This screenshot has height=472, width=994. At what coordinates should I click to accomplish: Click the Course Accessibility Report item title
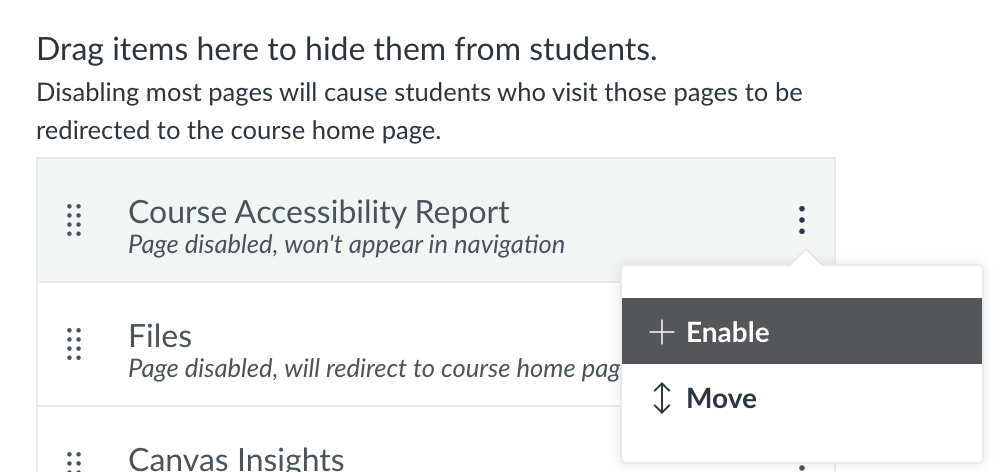(319, 212)
